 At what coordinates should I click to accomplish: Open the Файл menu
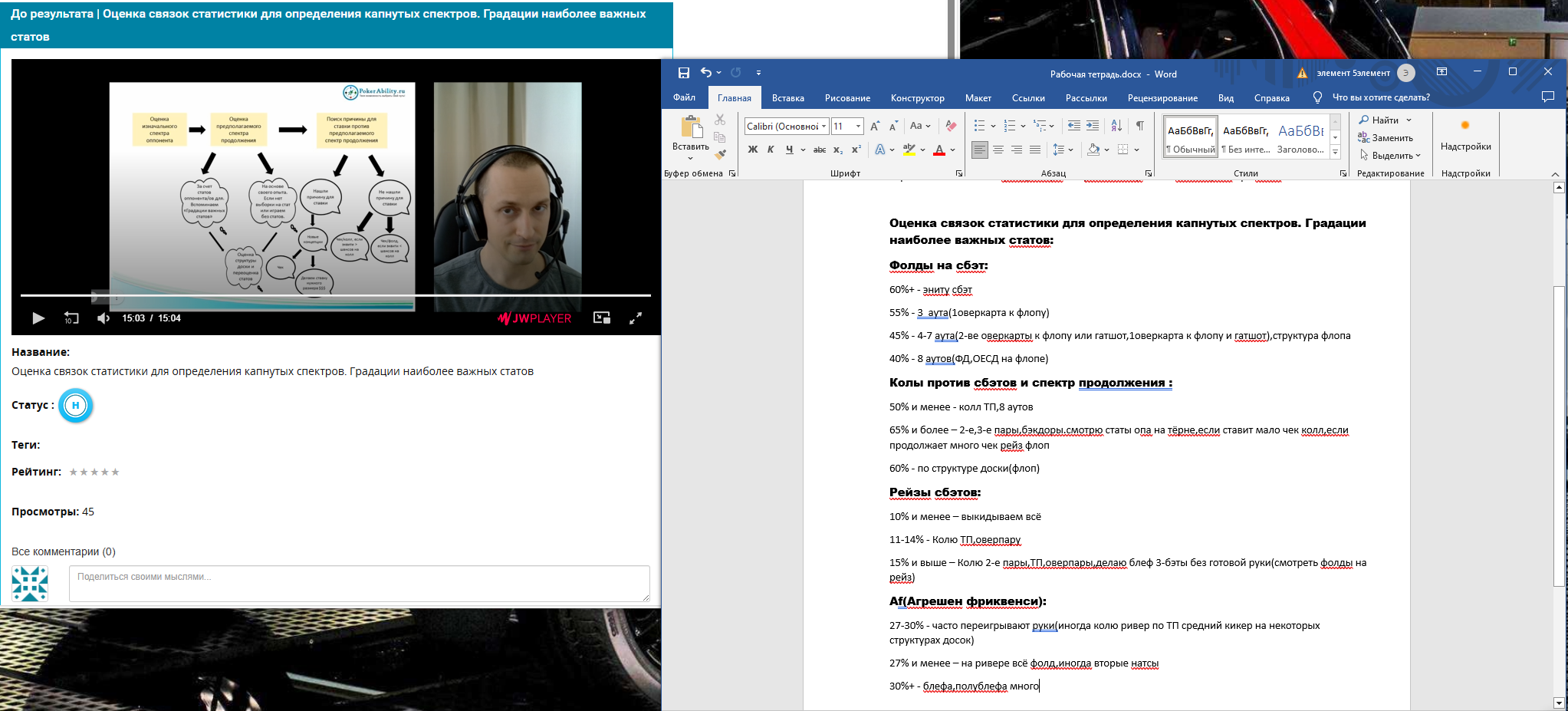[684, 97]
